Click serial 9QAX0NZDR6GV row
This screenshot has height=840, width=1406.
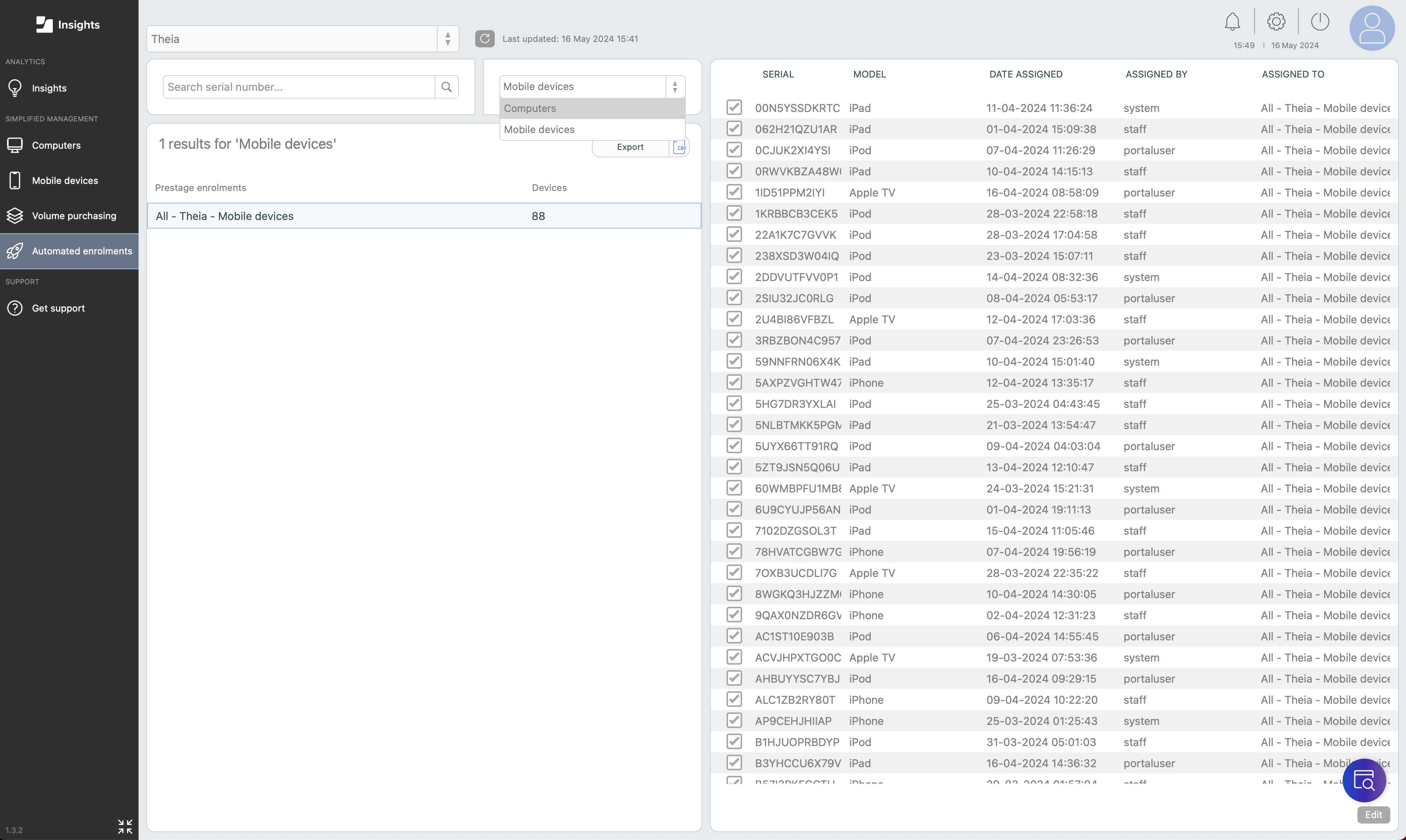(x=1054, y=615)
